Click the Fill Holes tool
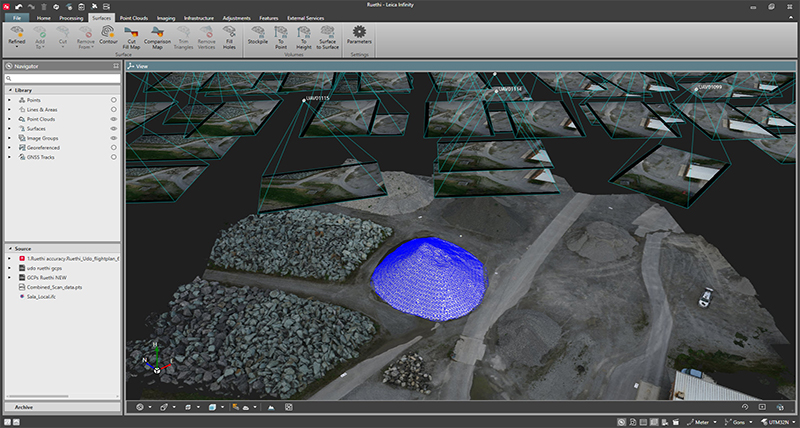The width and height of the screenshot is (800, 428). pos(231,37)
